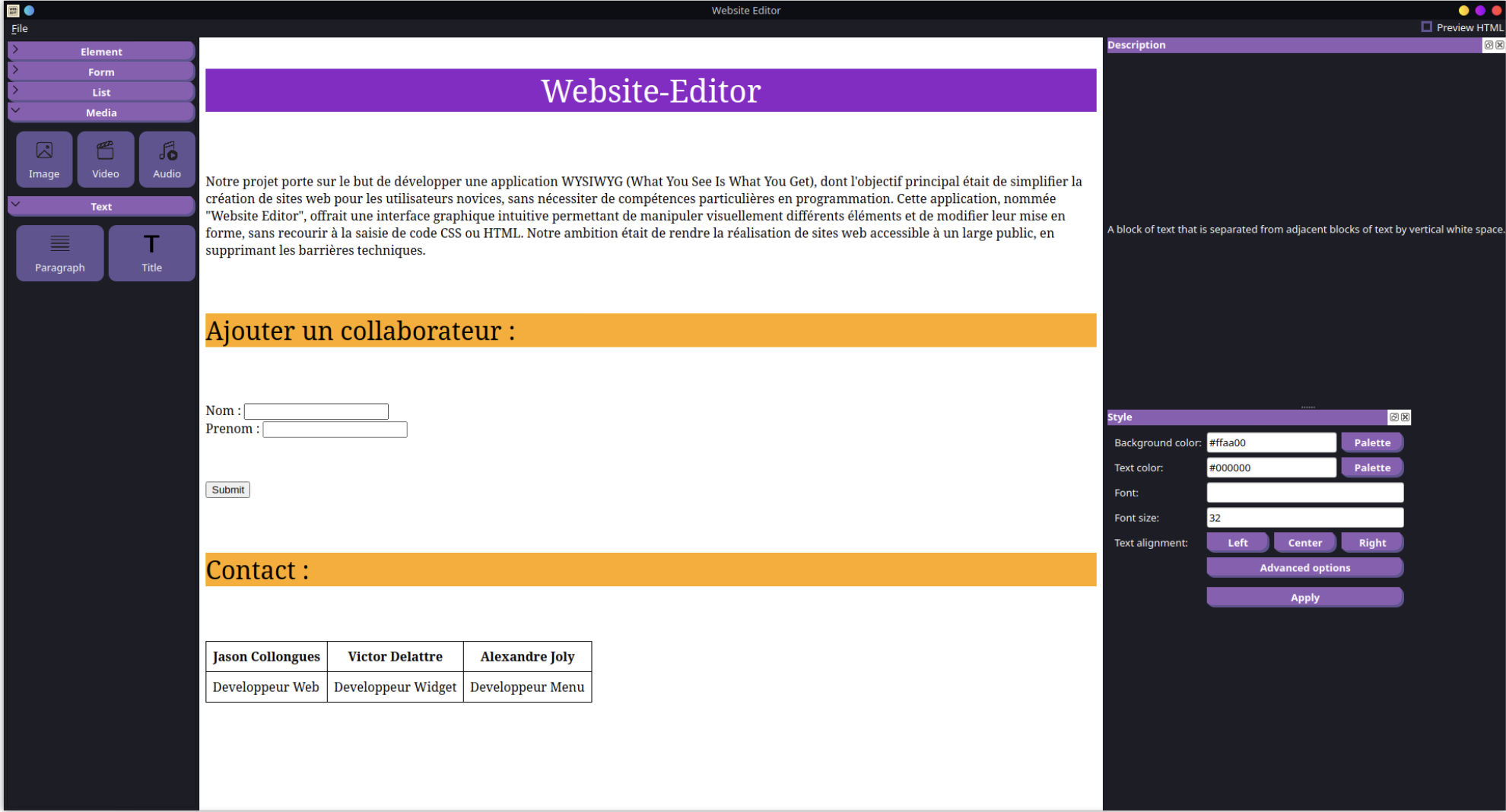Click the Apply style button
This screenshot has width=1506, height=812.
pos(1304,598)
